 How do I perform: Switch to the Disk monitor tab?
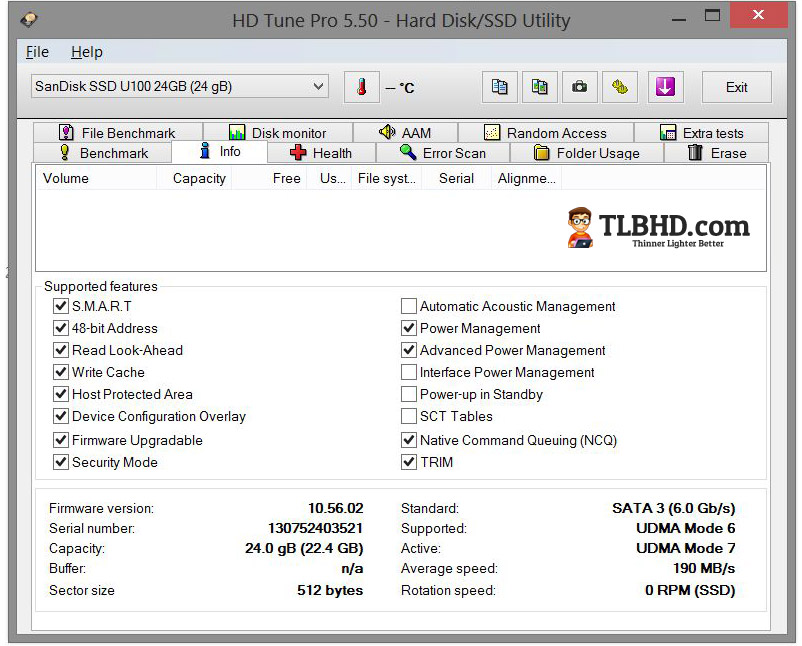tap(278, 133)
